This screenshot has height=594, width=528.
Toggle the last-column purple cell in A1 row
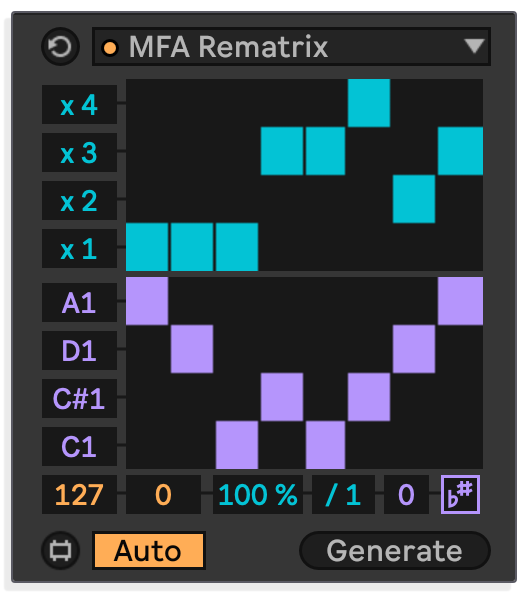point(460,301)
